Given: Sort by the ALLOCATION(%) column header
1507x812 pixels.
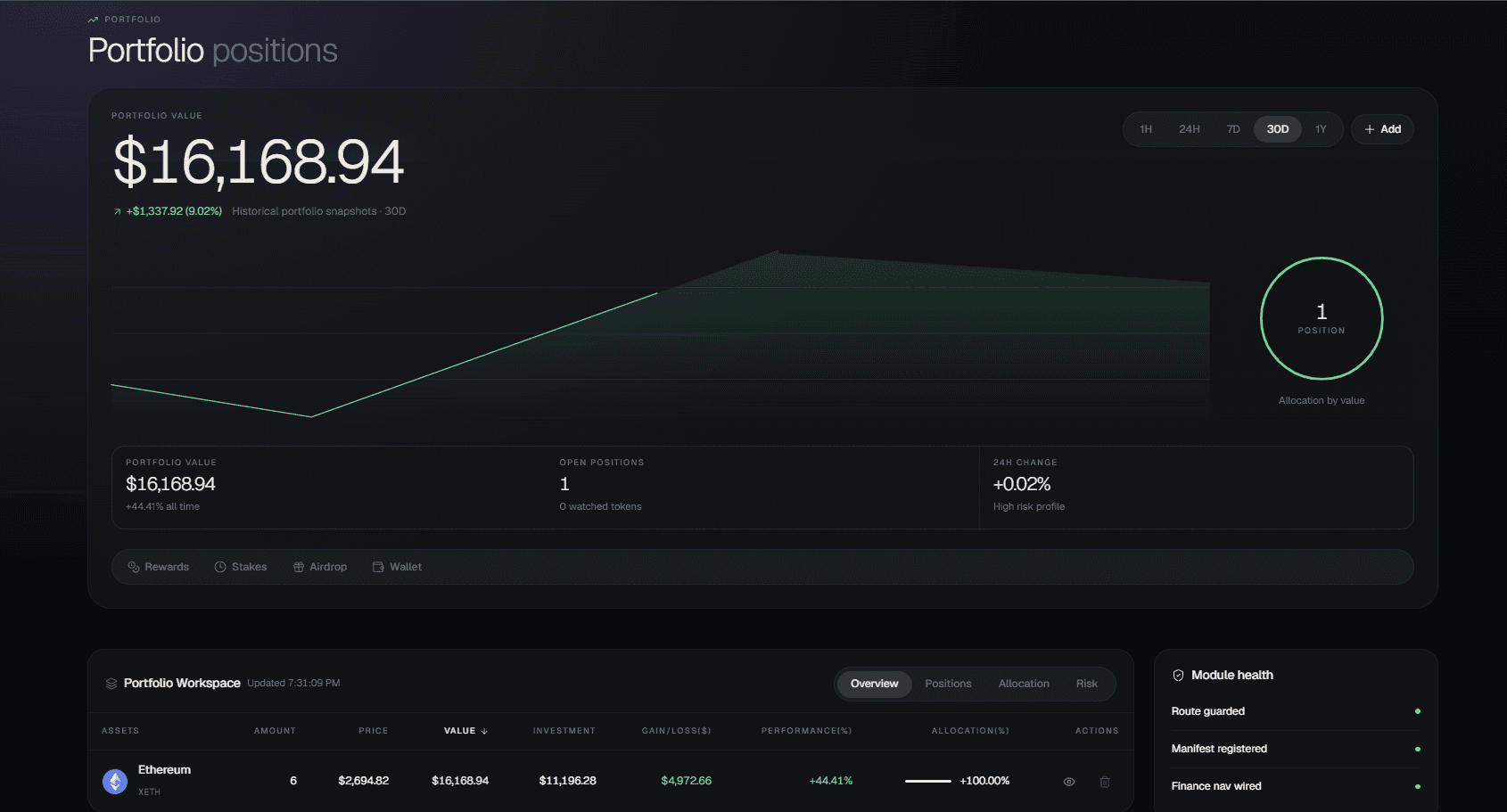Looking at the screenshot, I should coord(970,731).
